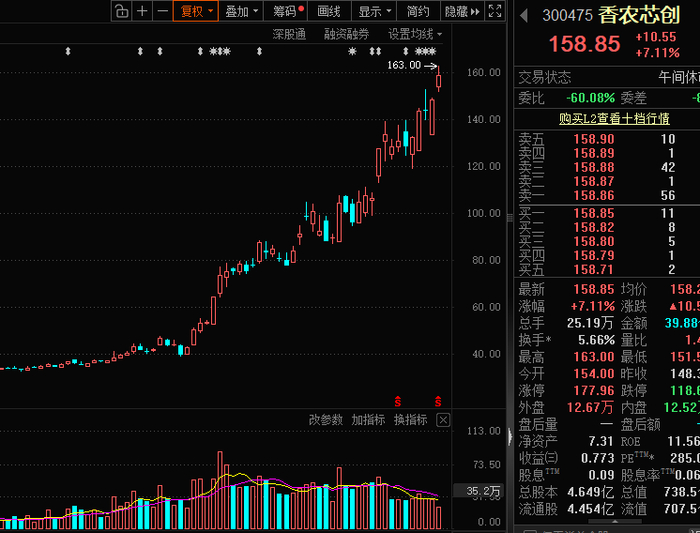Click the 卖三 price 158.88
The height and width of the screenshot is (533, 700).
(594, 167)
